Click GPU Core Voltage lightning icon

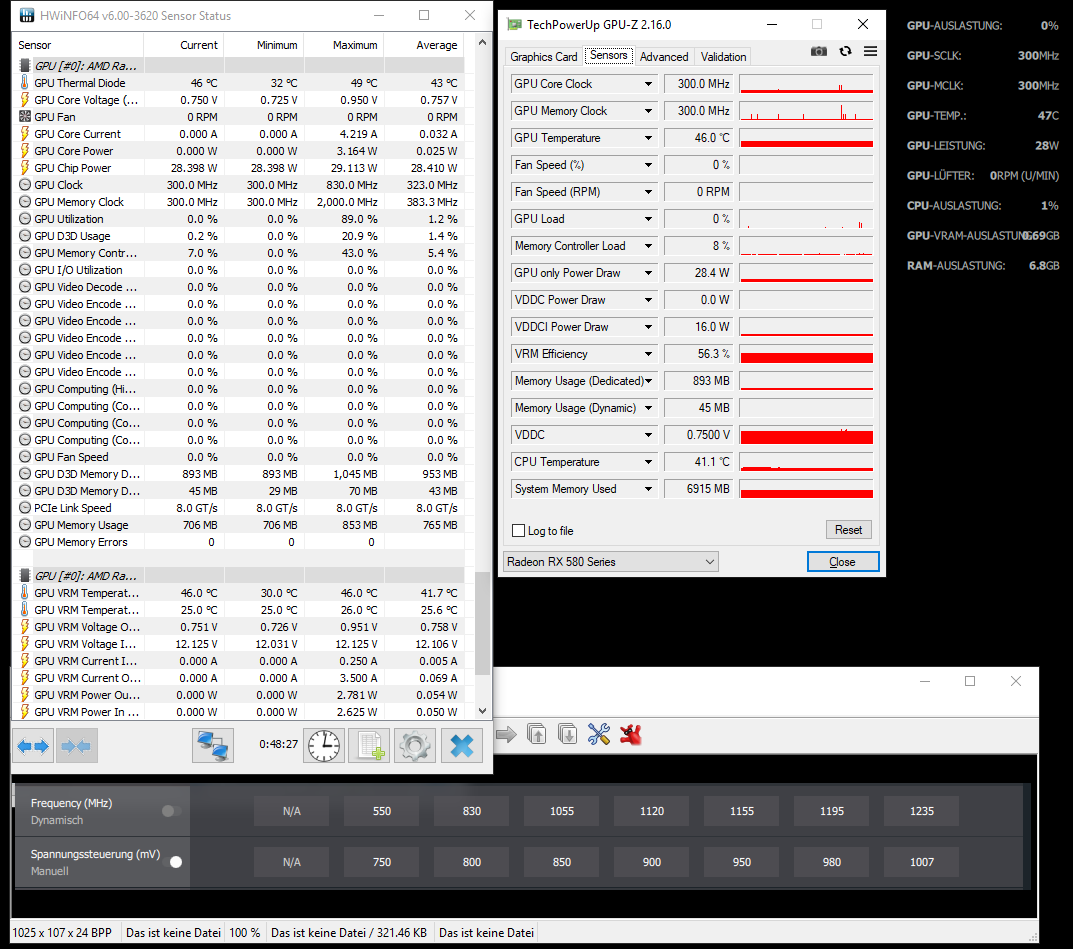(x=25, y=100)
